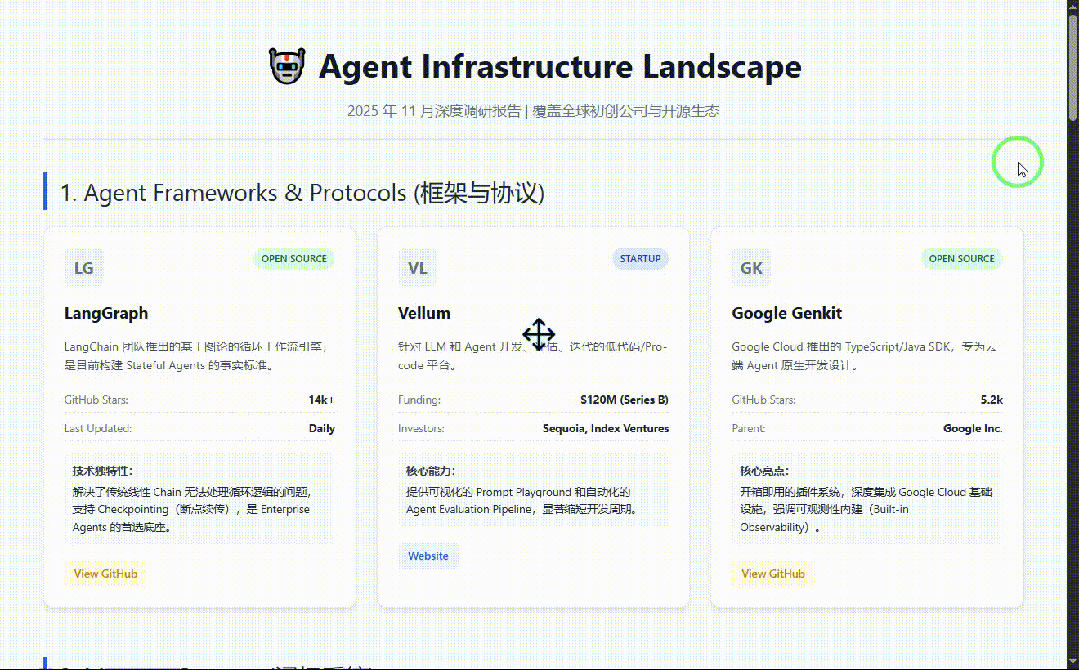Click the 5.2k GitHub Stars value
Screen dimensions: 1079x670
coord(992,400)
